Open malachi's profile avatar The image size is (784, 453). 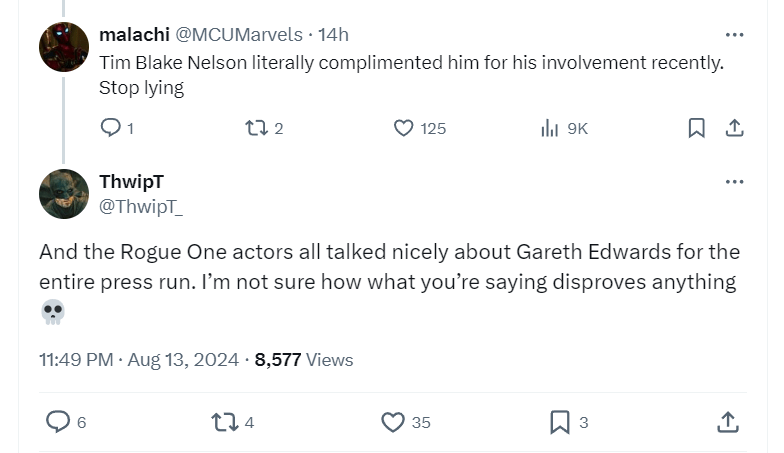(64, 47)
